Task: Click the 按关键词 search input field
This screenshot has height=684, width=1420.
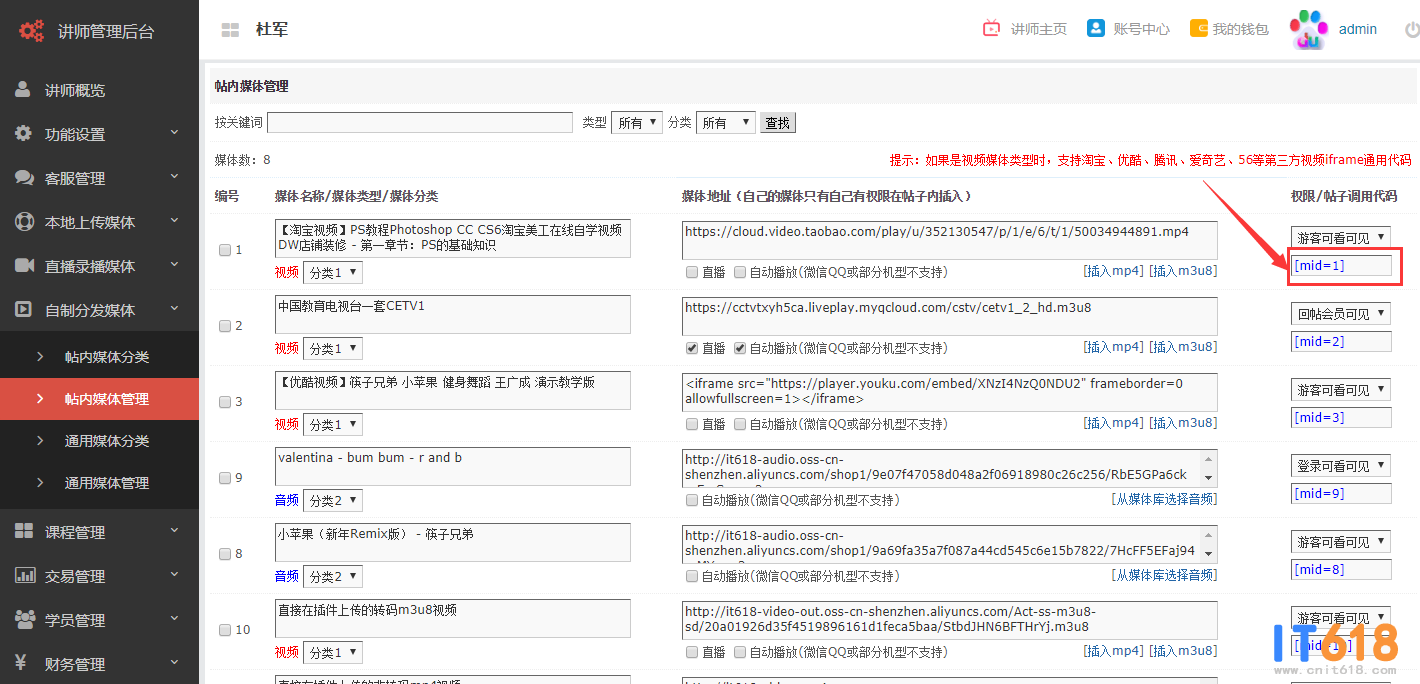Action: pos(420,123)
